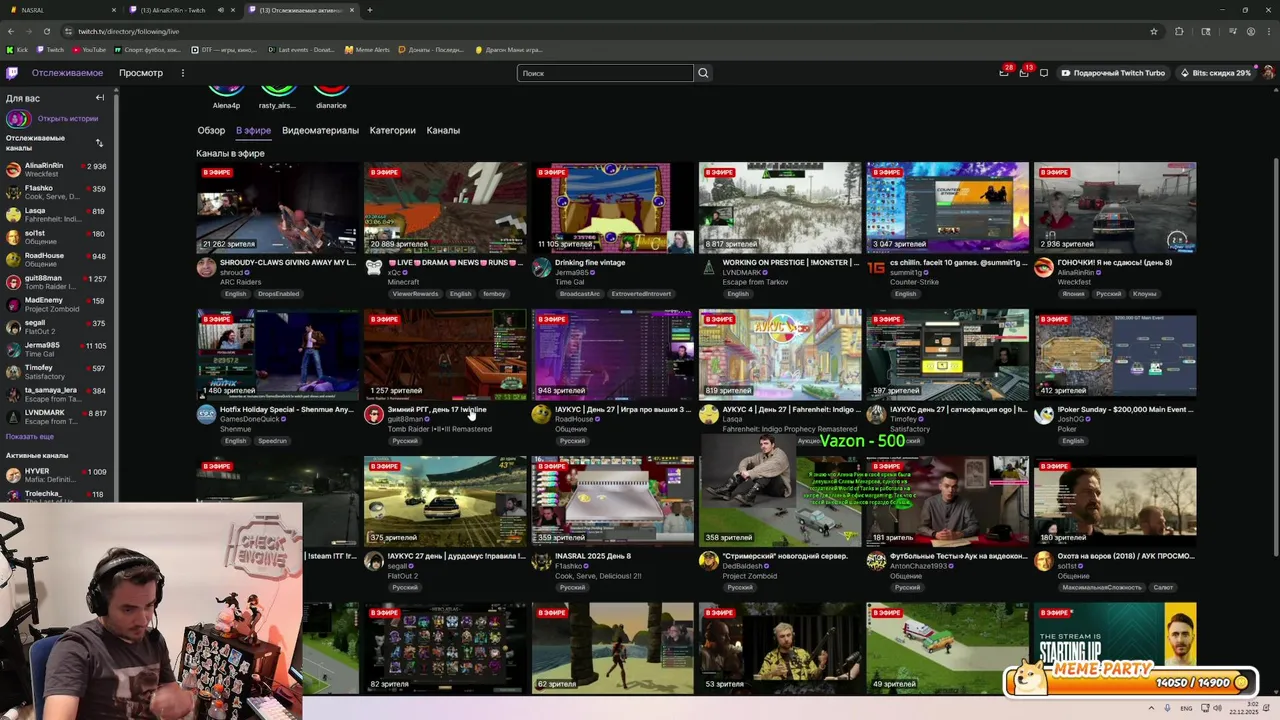Click Drinking fine vintage stream title
Viewport: 1280px width, 720px height.
(x=590, y=263)
